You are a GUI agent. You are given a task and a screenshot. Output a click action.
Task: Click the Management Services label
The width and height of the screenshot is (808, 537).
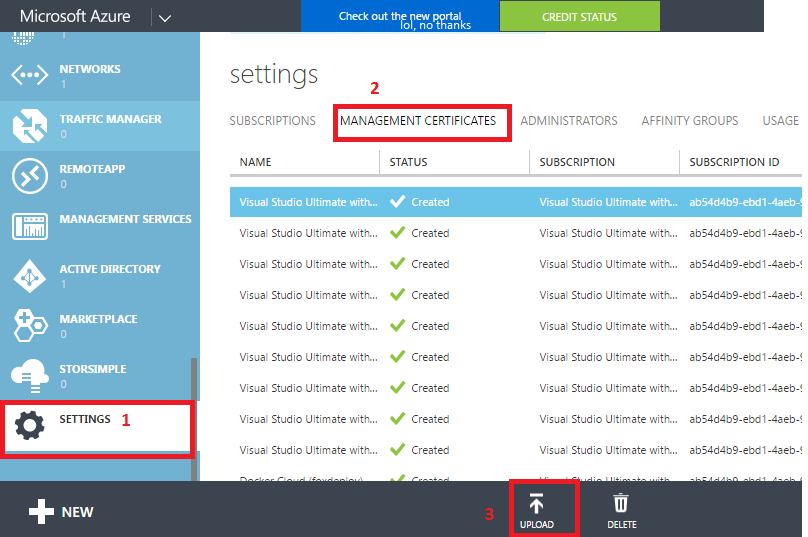[125, 219]
